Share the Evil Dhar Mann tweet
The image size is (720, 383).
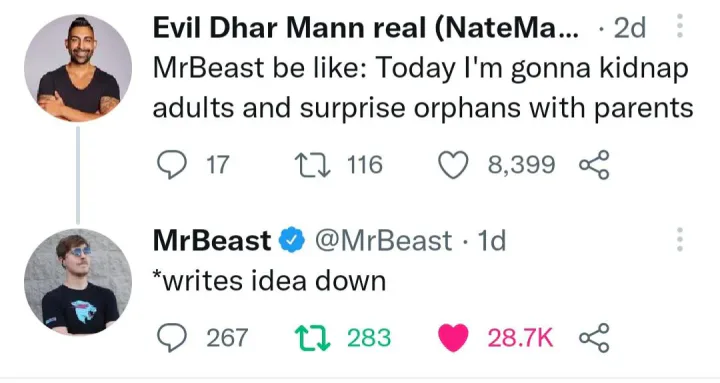click(x=594, y=165)
